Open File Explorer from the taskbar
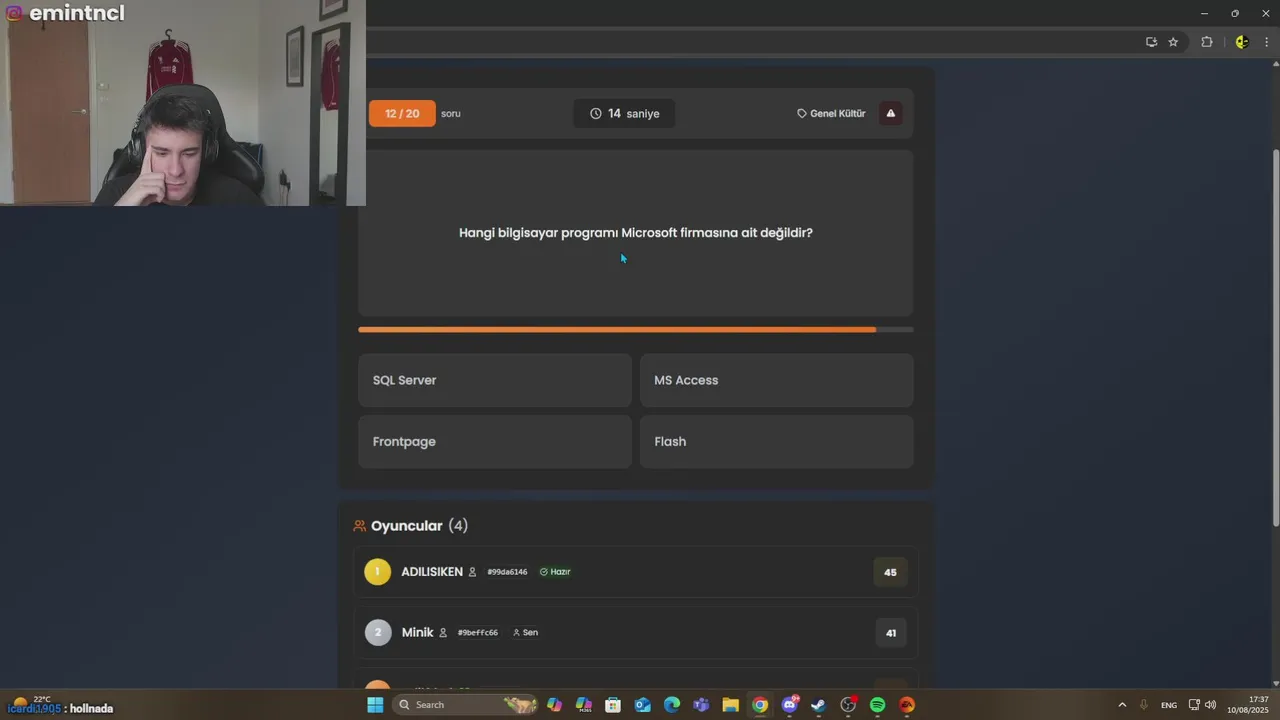The width and height of the screenshot is (1280, 720). 730,705
